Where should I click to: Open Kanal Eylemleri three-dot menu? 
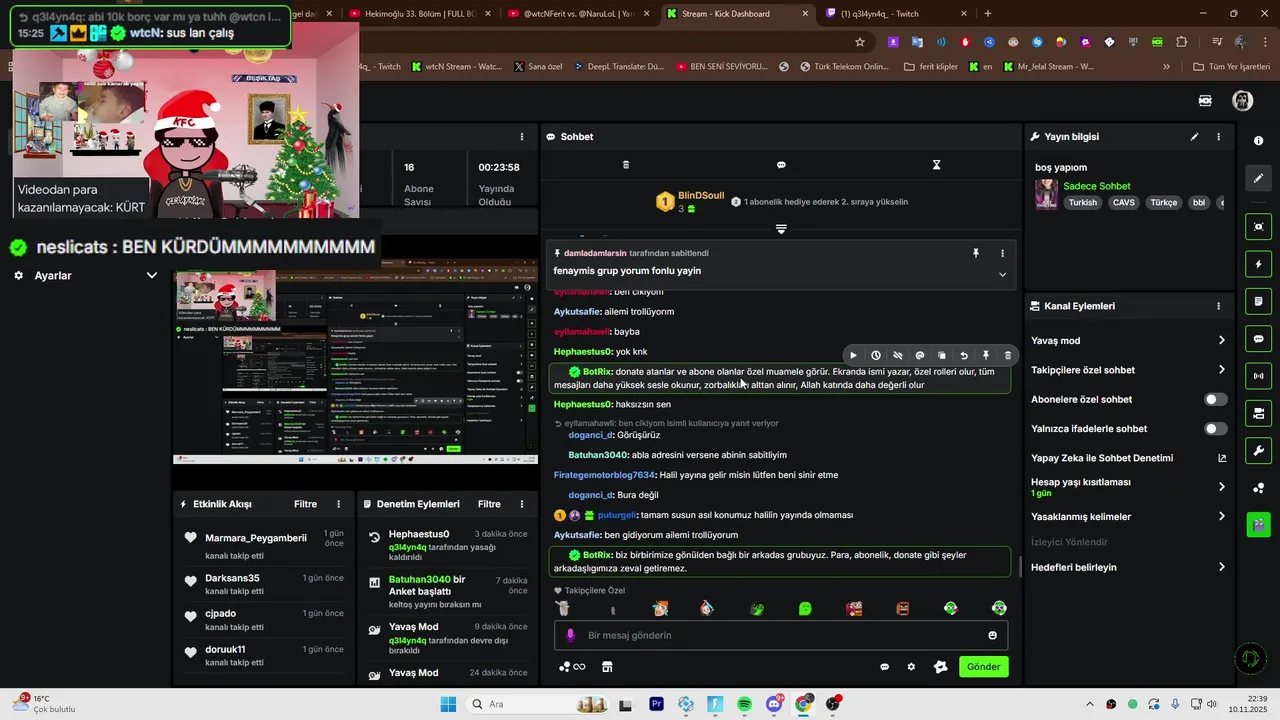pos(1218,306)
